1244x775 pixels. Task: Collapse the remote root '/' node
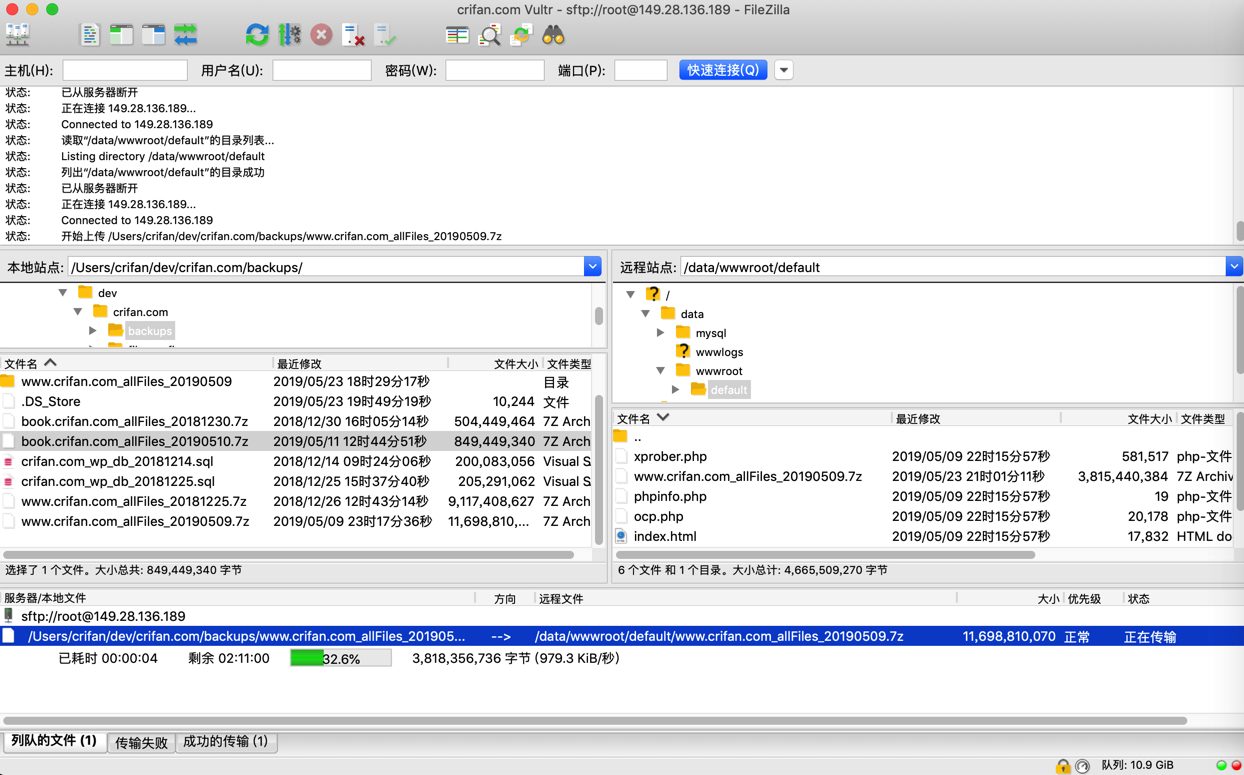pos(631,295)
